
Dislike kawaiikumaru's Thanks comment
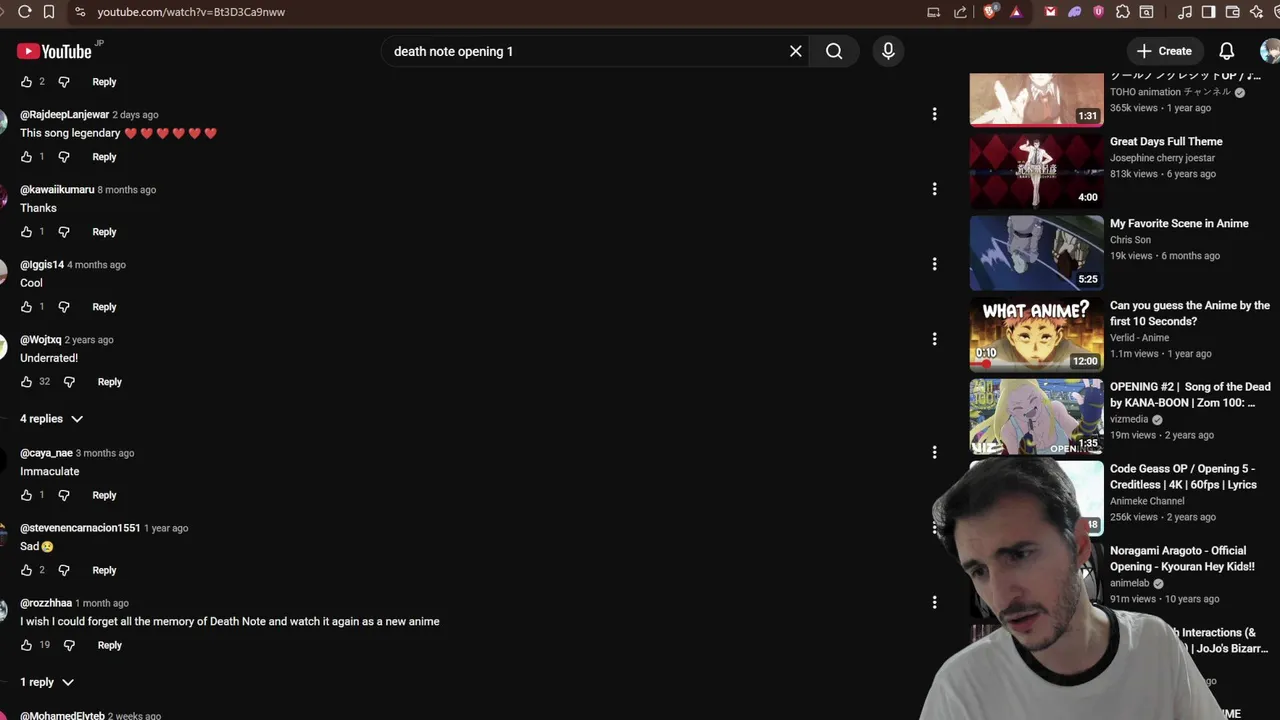tap(64, 232)
